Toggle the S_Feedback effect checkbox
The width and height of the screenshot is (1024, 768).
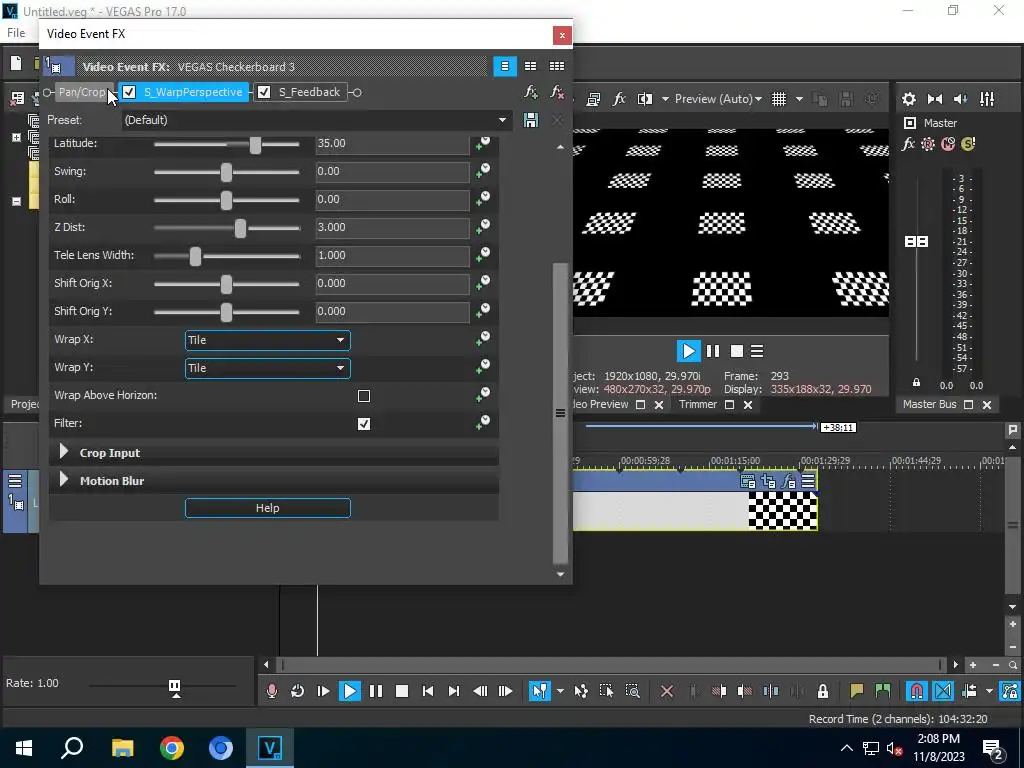pos(264,92)
